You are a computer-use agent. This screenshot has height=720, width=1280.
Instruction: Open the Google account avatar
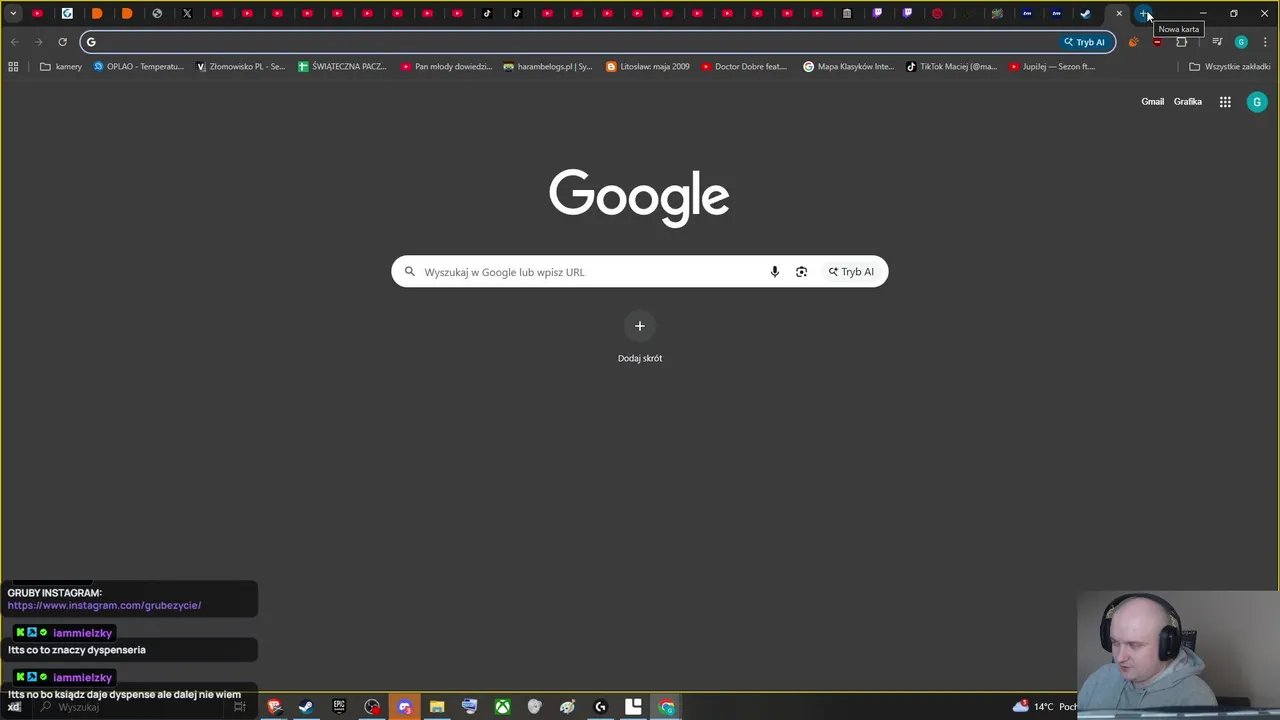pyautogui.click(x=1257, y=102)
